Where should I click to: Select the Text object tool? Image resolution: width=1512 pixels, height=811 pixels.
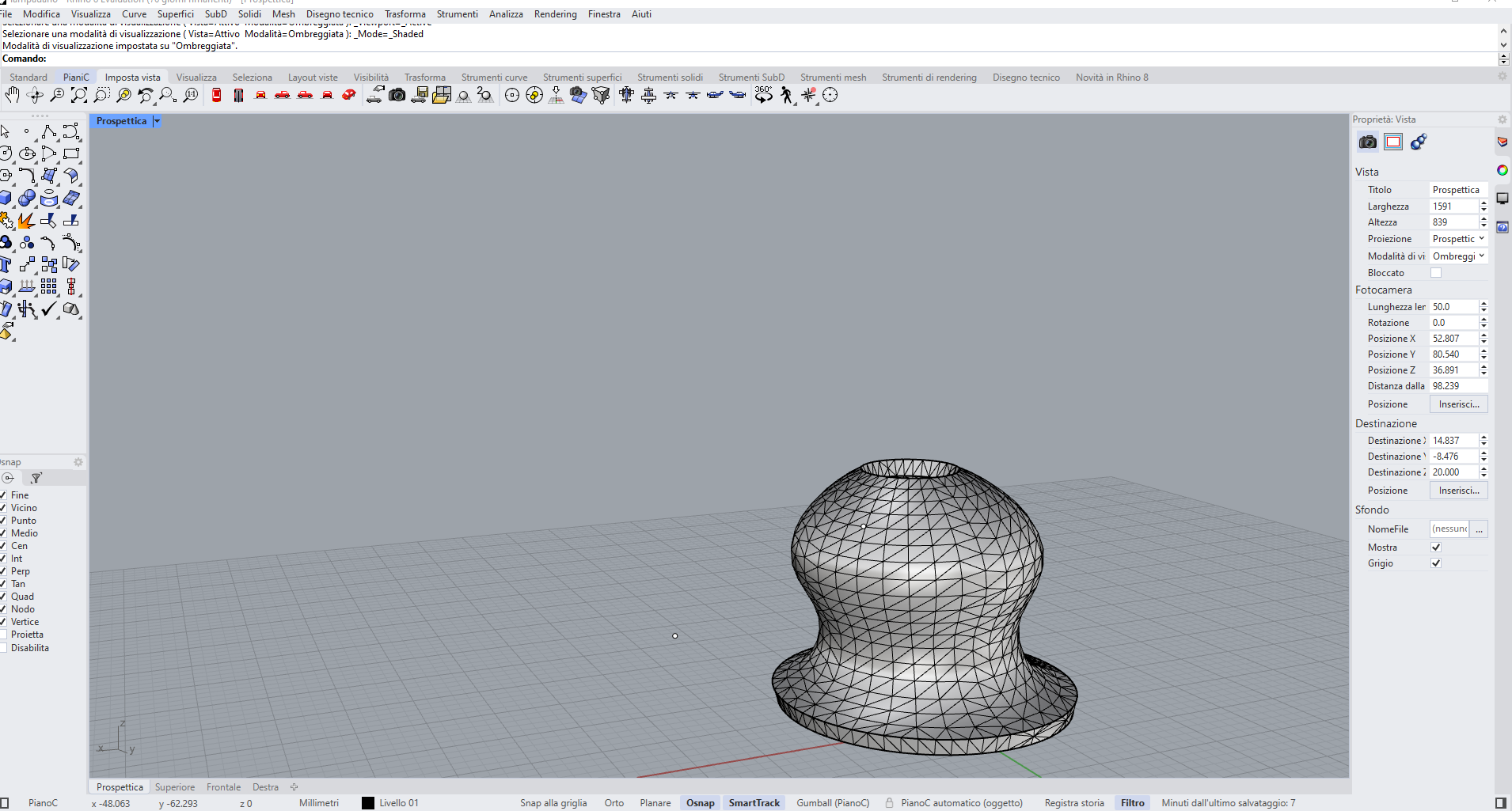(6, 265)
